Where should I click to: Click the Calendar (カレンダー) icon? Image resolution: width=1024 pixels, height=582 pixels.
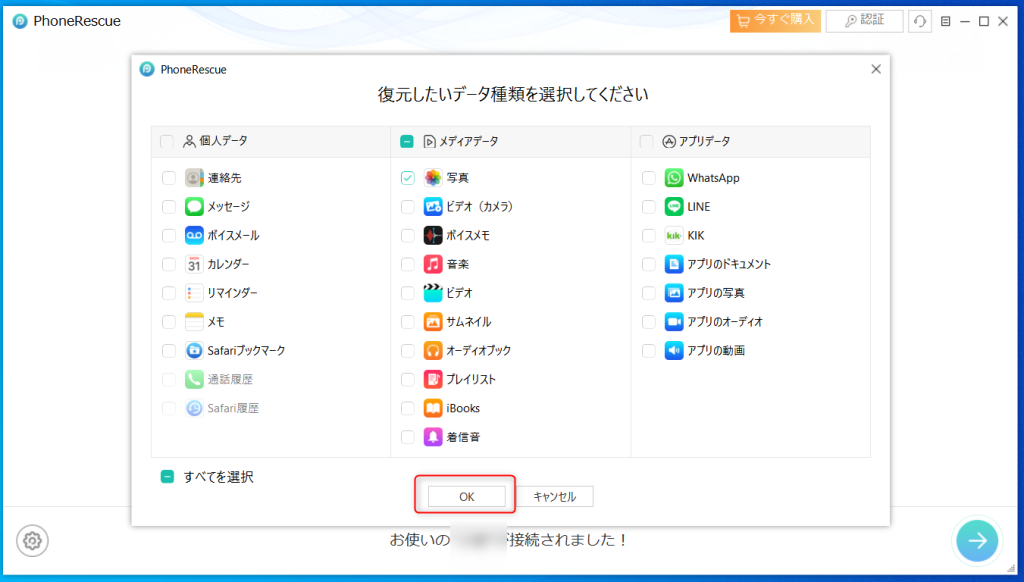coord(194,264)
